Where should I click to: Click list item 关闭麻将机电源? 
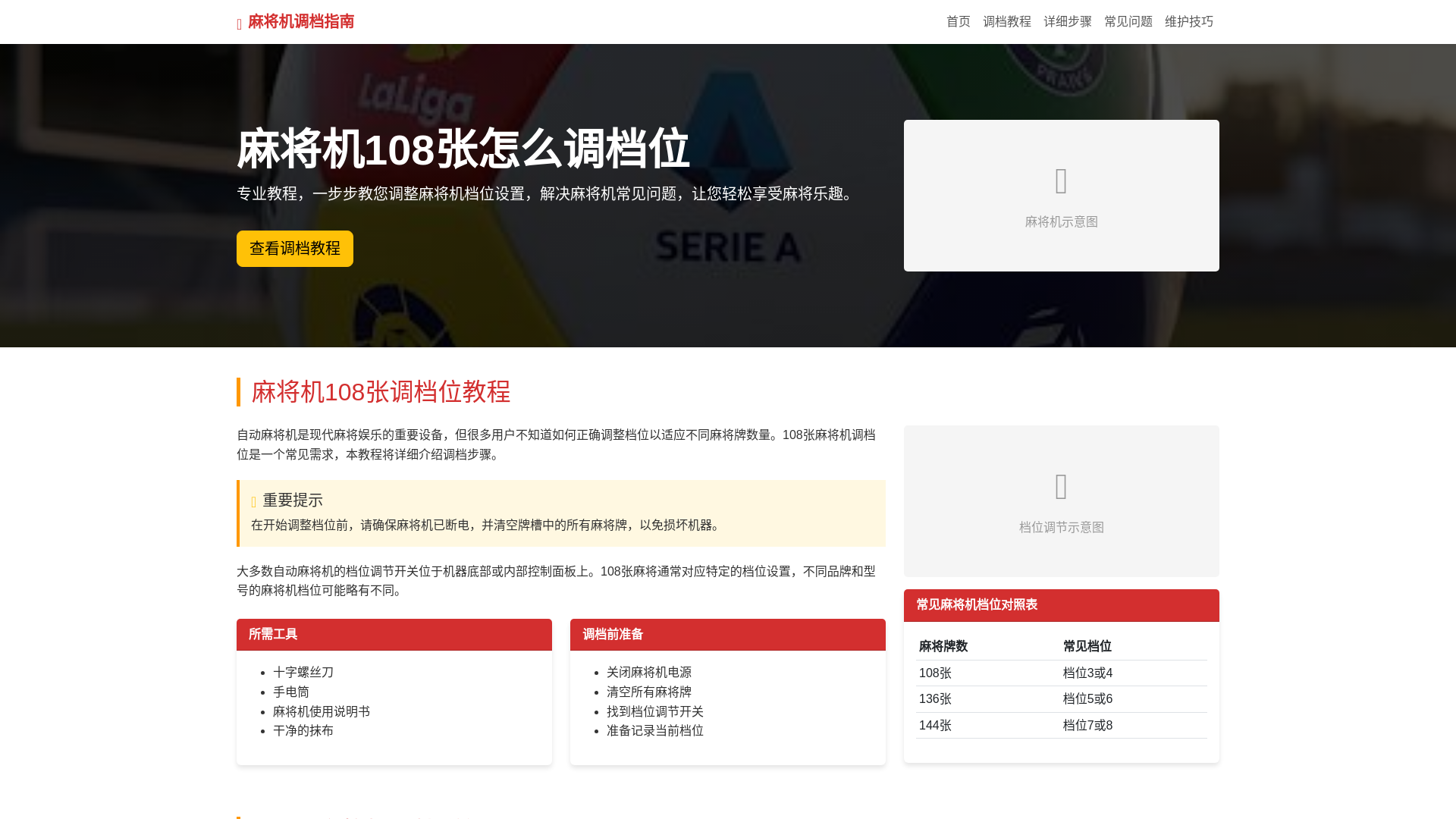click(649, 673)
